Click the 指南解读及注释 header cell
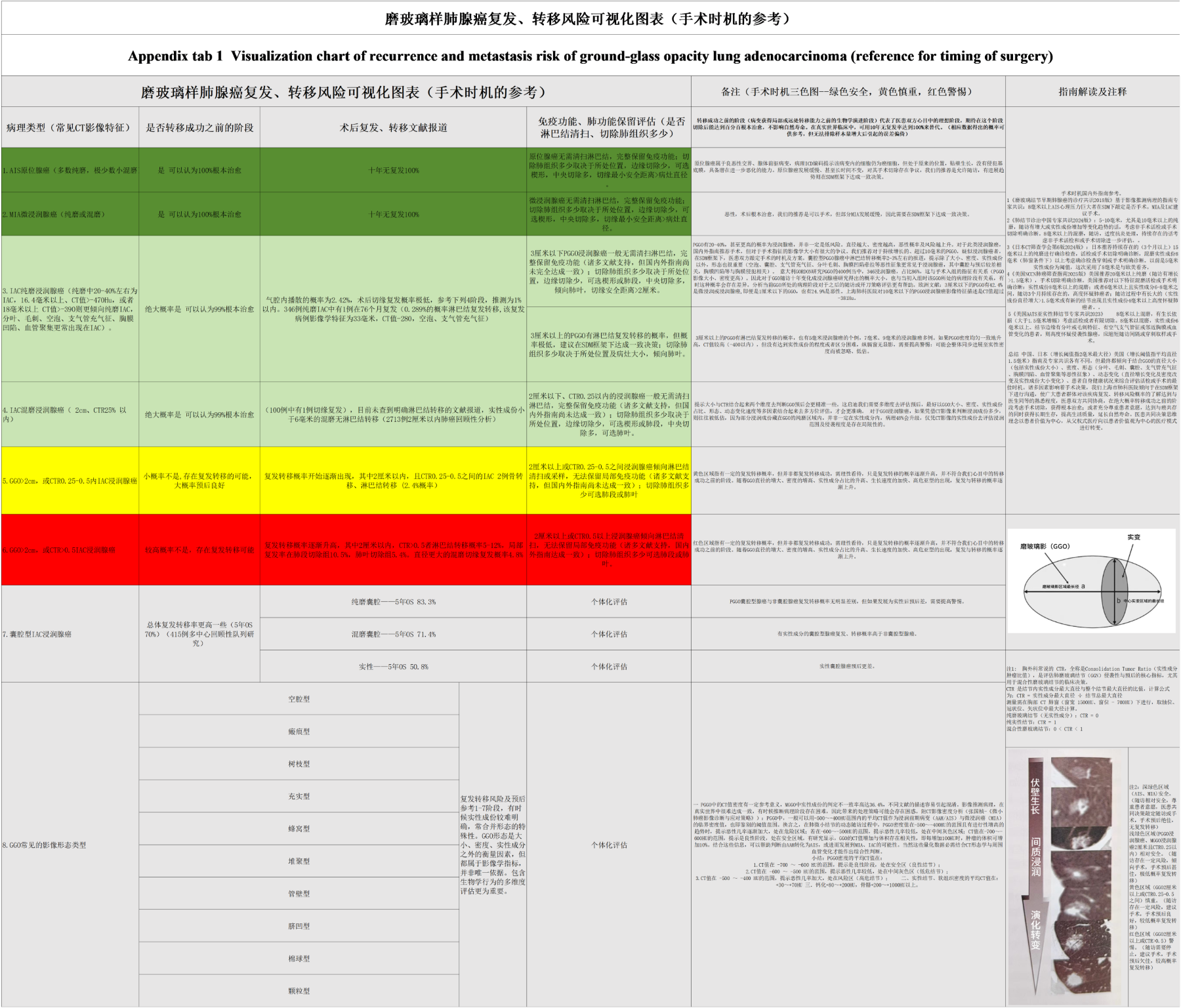This screenshot has width=1181, height=1008. point(1092,92)
